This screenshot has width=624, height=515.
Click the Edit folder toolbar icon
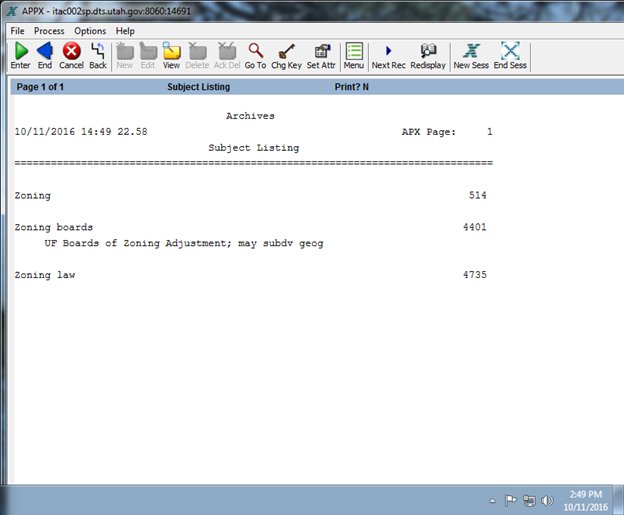(148, 51)
